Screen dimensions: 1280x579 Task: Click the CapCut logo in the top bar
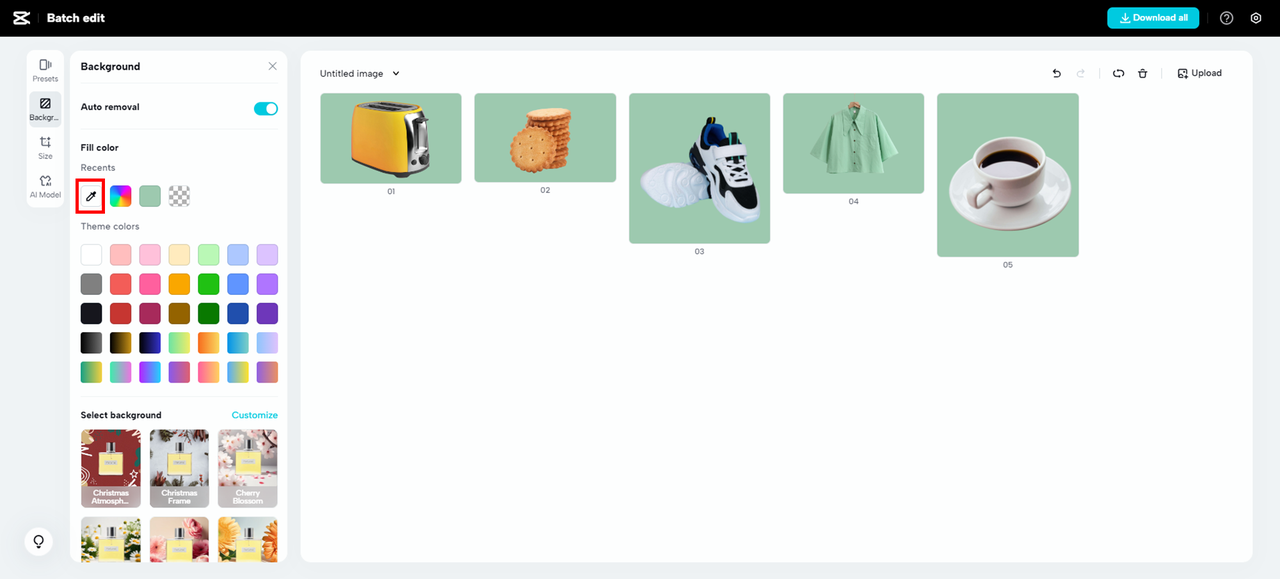pos(21,18)
